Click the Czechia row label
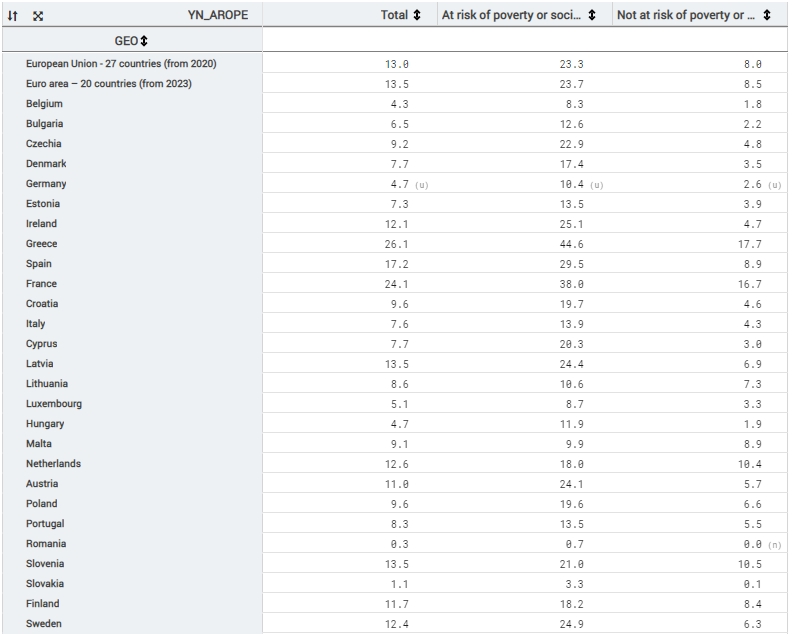Screen dimensions: 795x634 pos(44,144)
